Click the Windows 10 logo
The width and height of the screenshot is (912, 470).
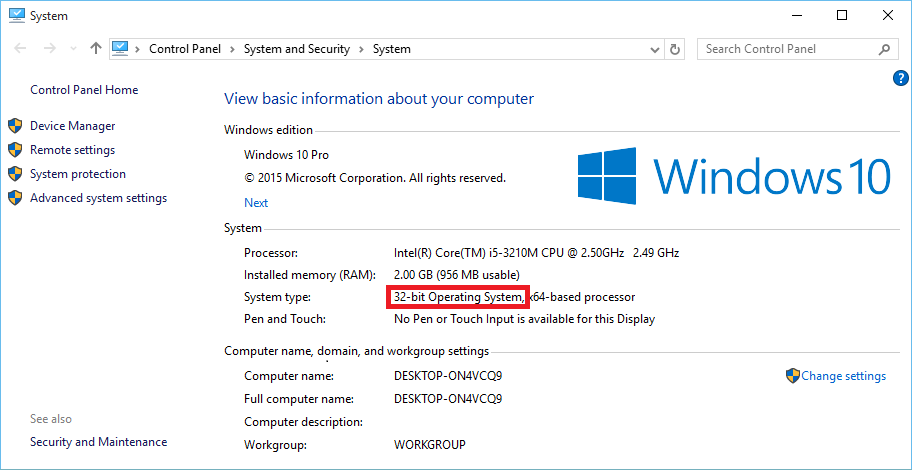[734, 175]
